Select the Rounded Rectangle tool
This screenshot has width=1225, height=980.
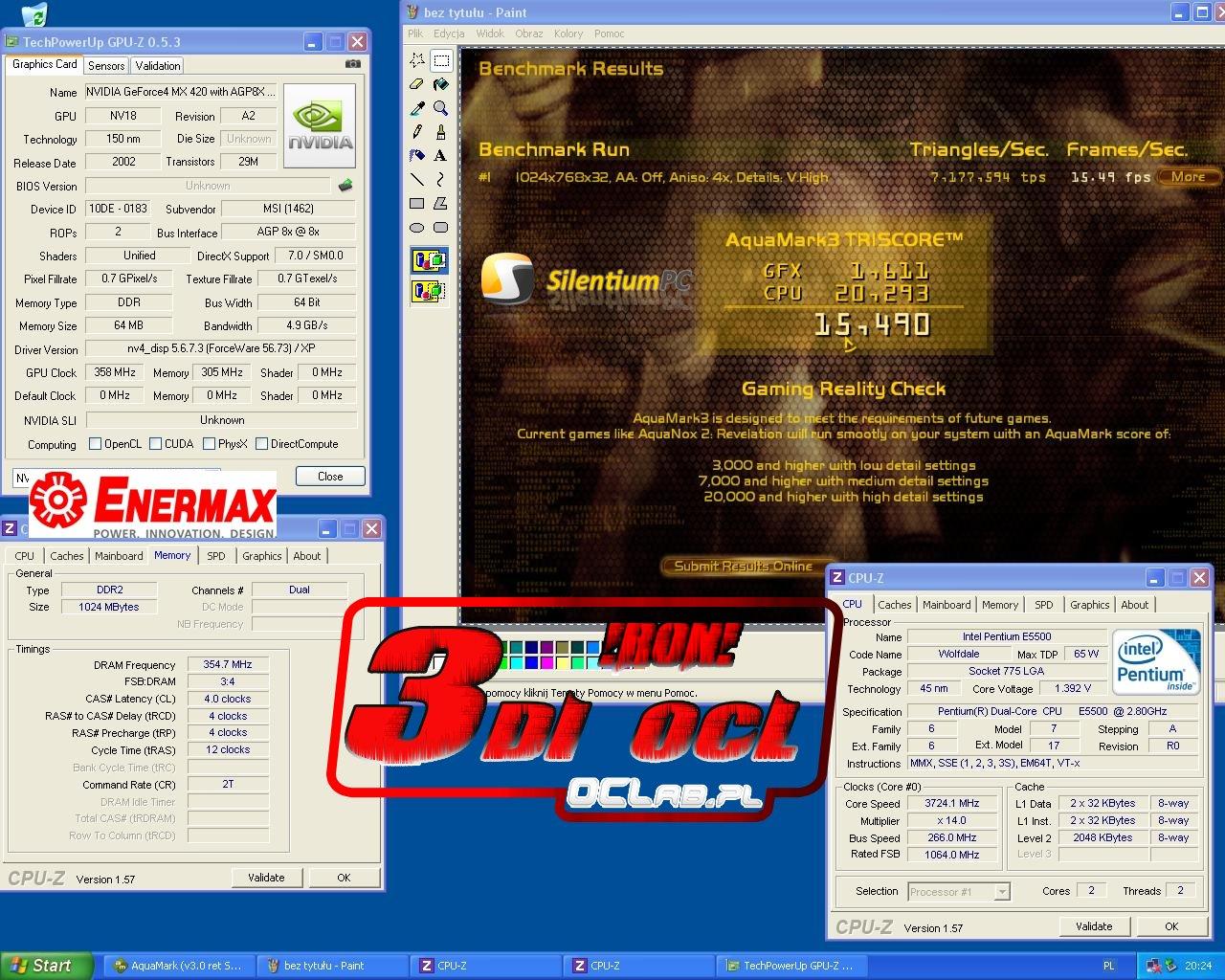point(440,227)
